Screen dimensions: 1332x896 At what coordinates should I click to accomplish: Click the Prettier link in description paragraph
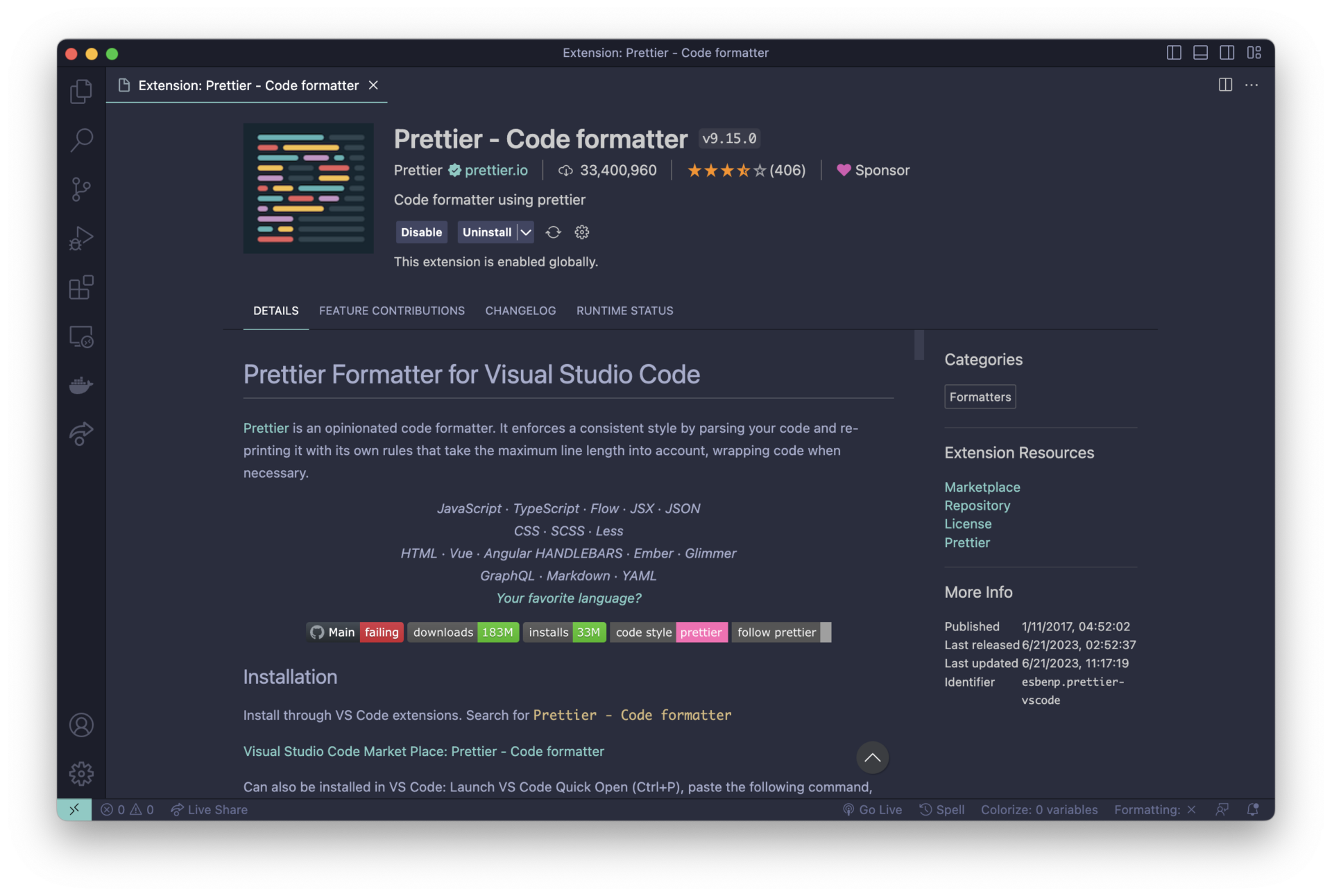point(266,428)
